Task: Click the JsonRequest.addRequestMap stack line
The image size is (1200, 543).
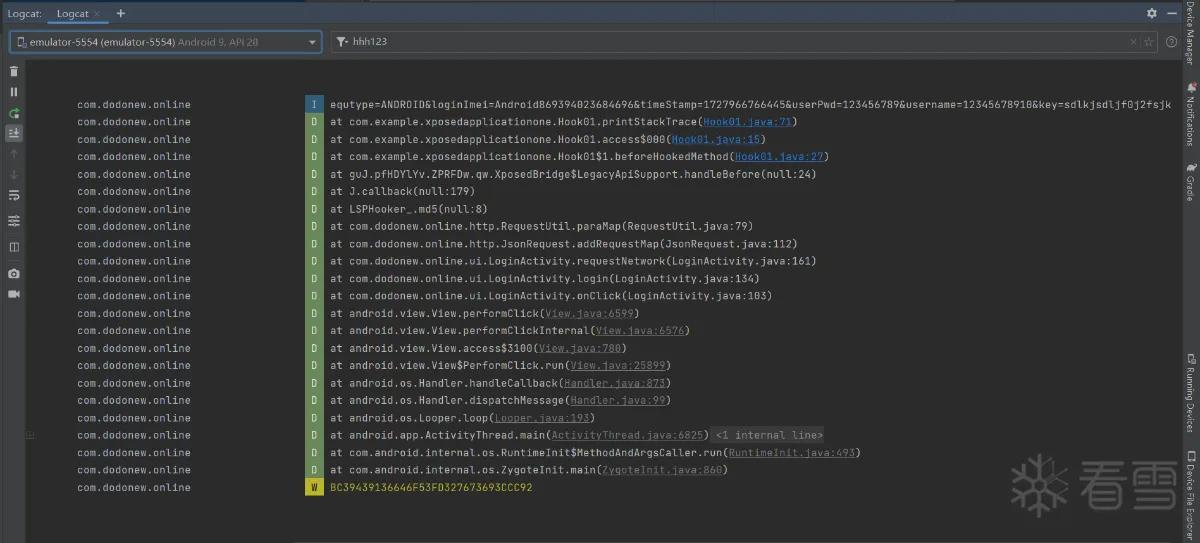Action: point(563,244)
